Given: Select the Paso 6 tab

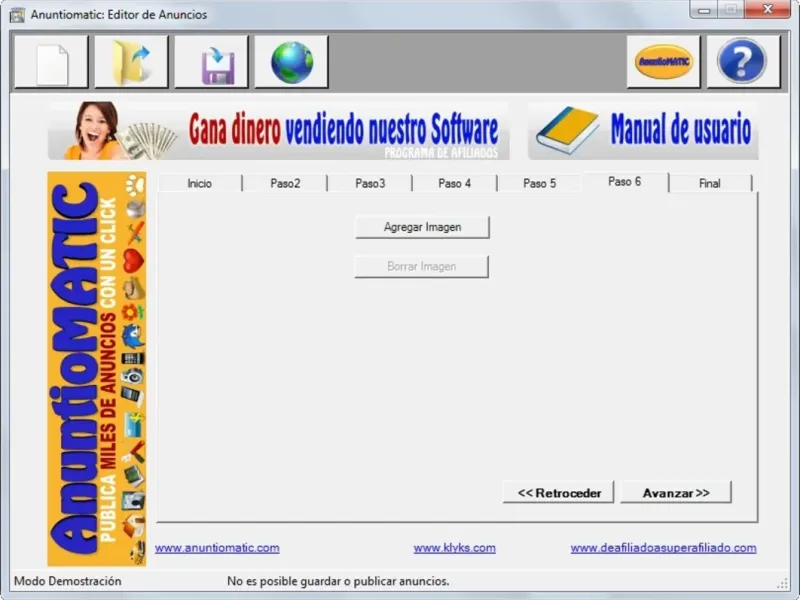Looking at the screenshot, I should [624, 182].
